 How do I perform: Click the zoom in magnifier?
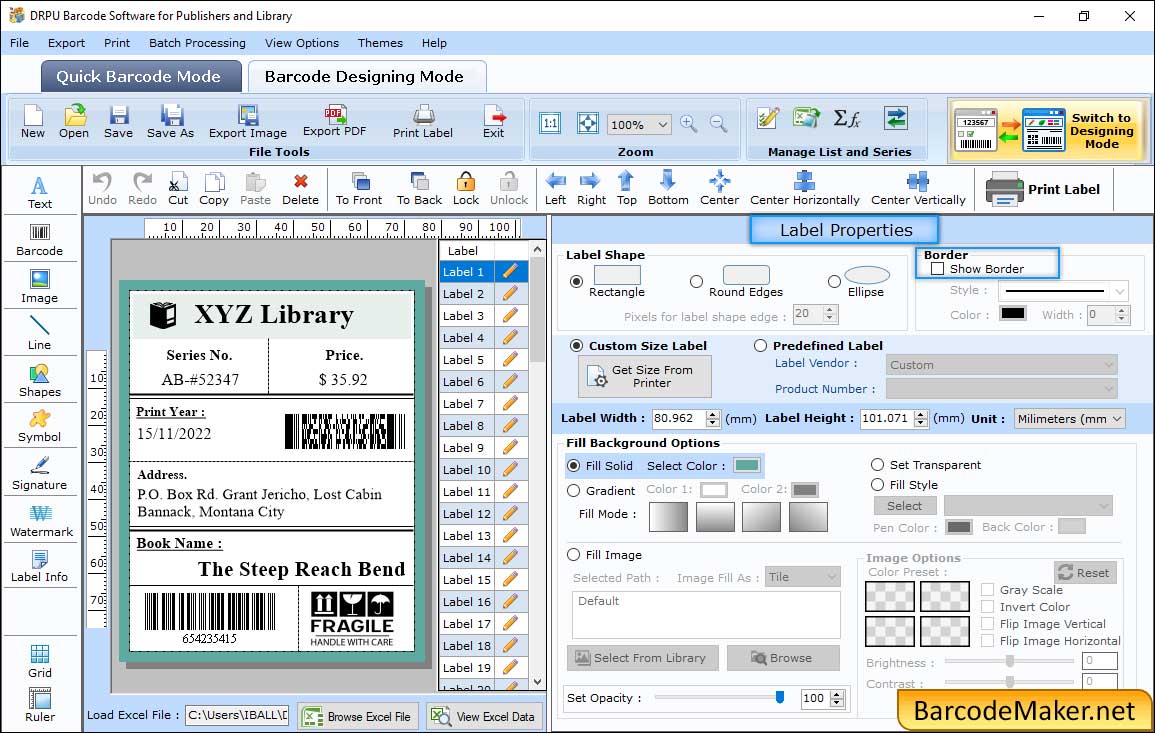[689, 124]
